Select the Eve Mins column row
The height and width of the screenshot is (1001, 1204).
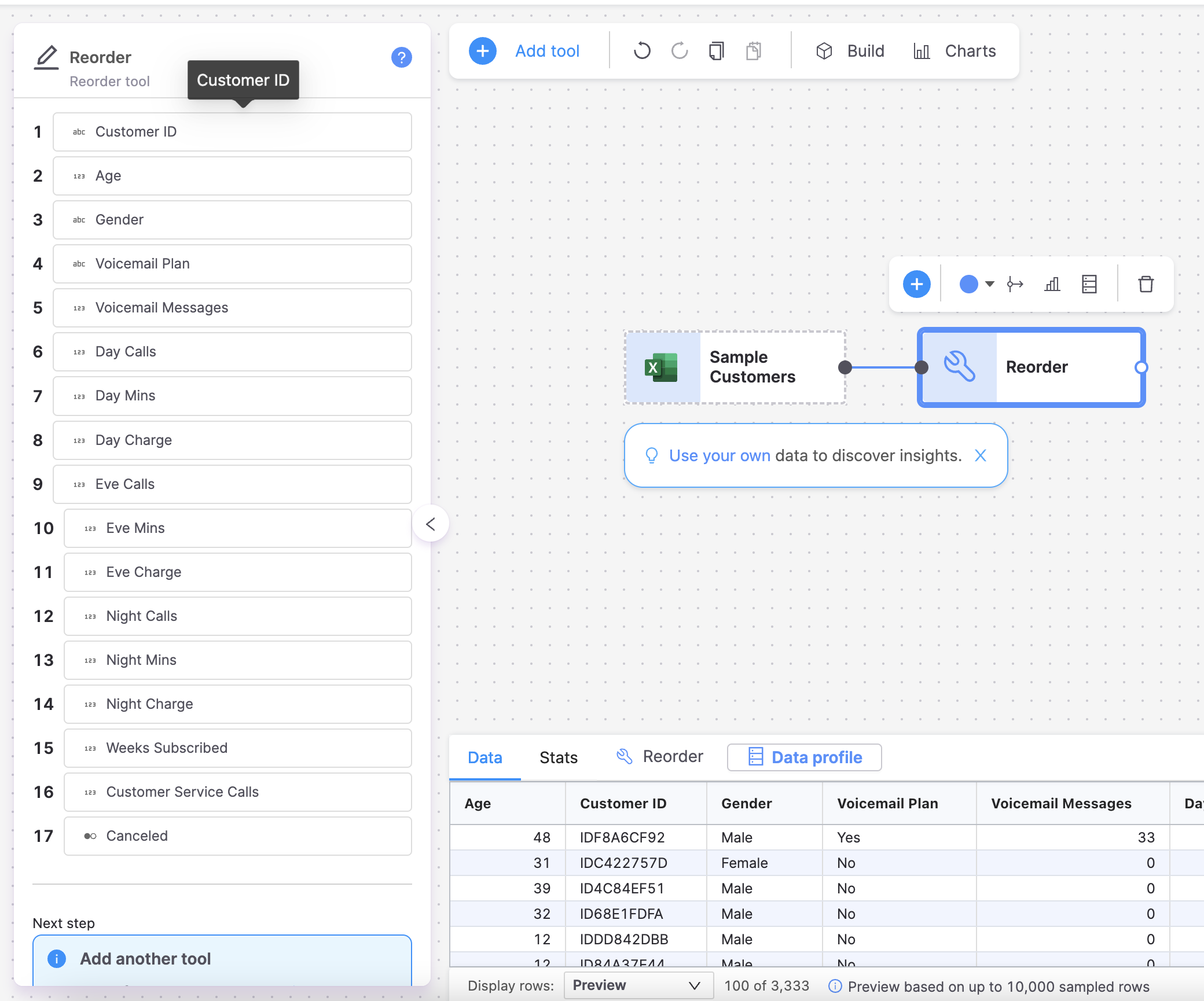238,528
